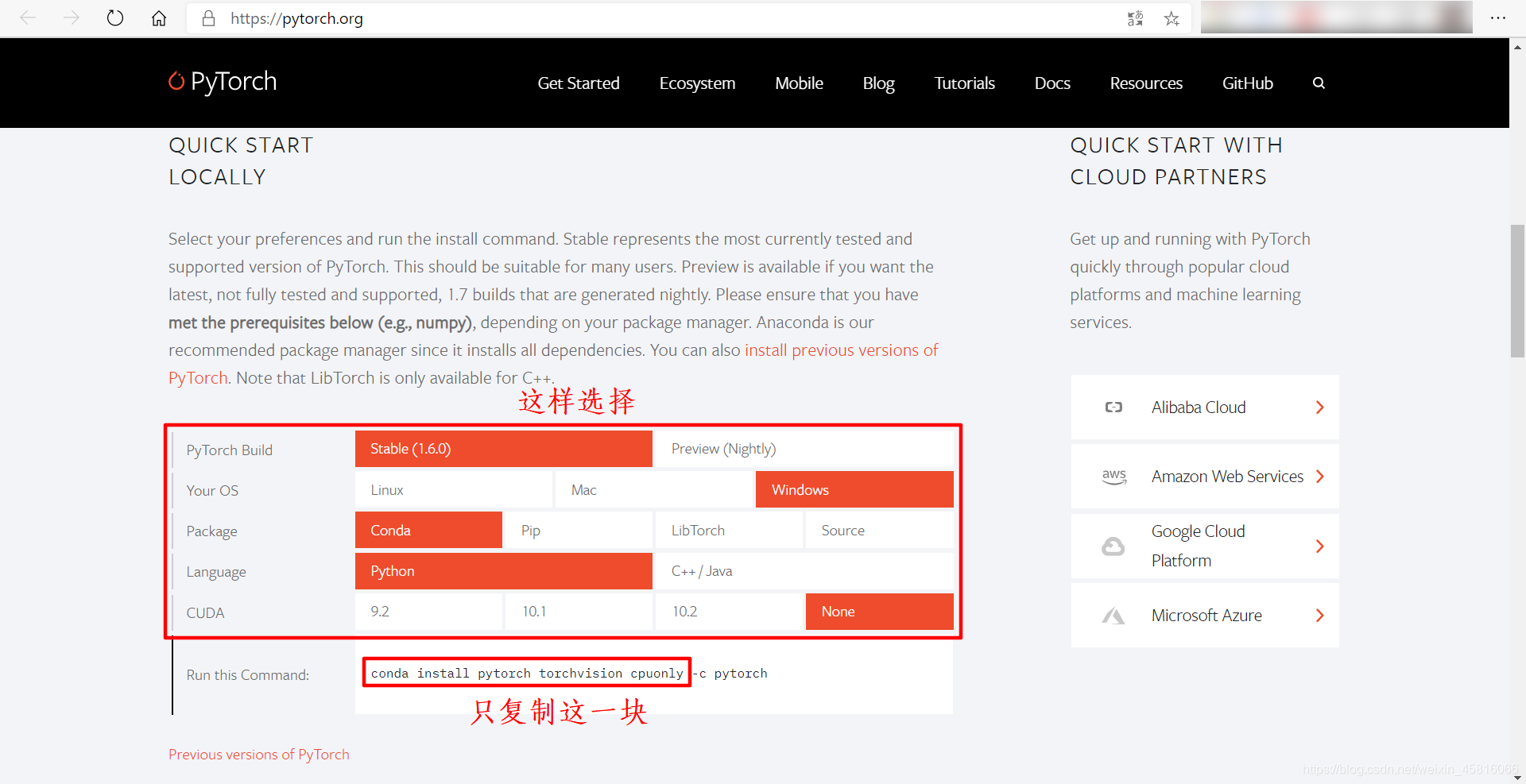This screenshot has height=784, width=1526.
Task: Click the Microsoft Azure logo icon
Action: point(1114,616)
